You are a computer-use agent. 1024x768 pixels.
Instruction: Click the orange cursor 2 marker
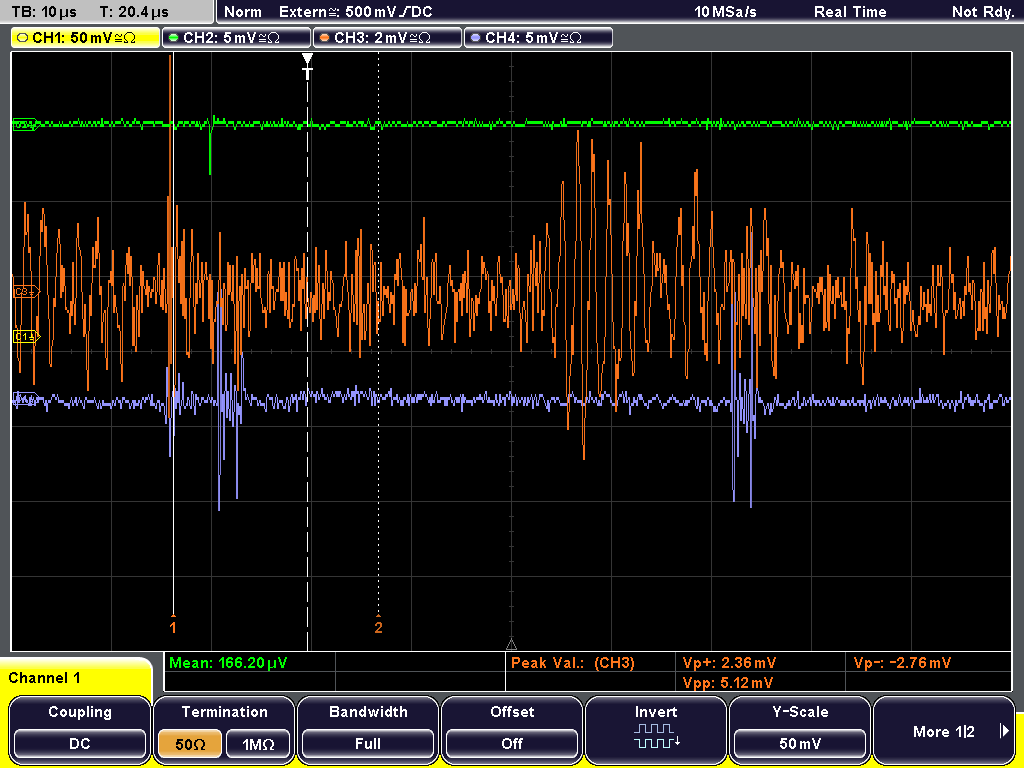point(378,625)
